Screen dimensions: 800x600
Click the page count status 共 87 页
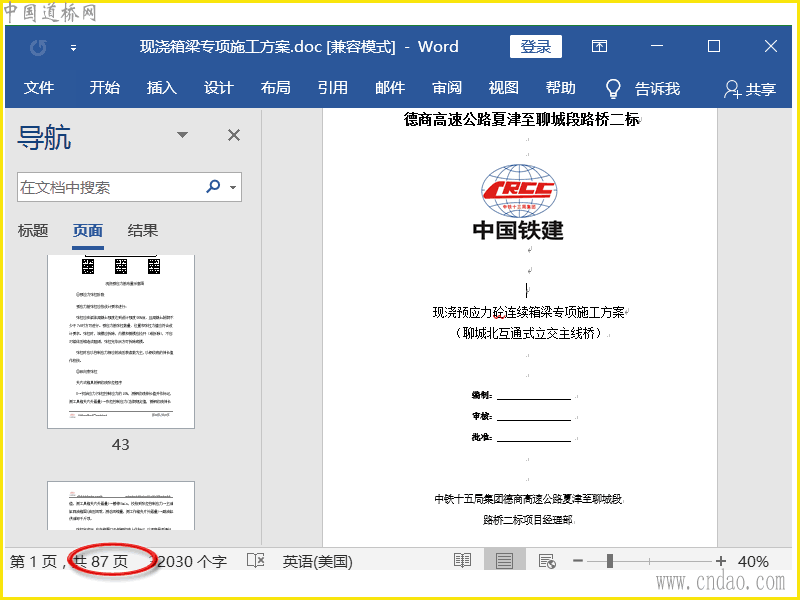[101, 562]
